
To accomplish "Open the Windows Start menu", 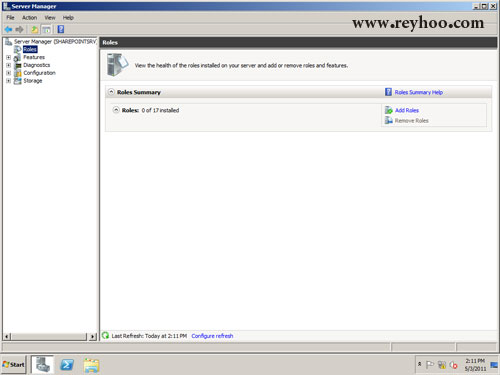I will click(14, 365).
